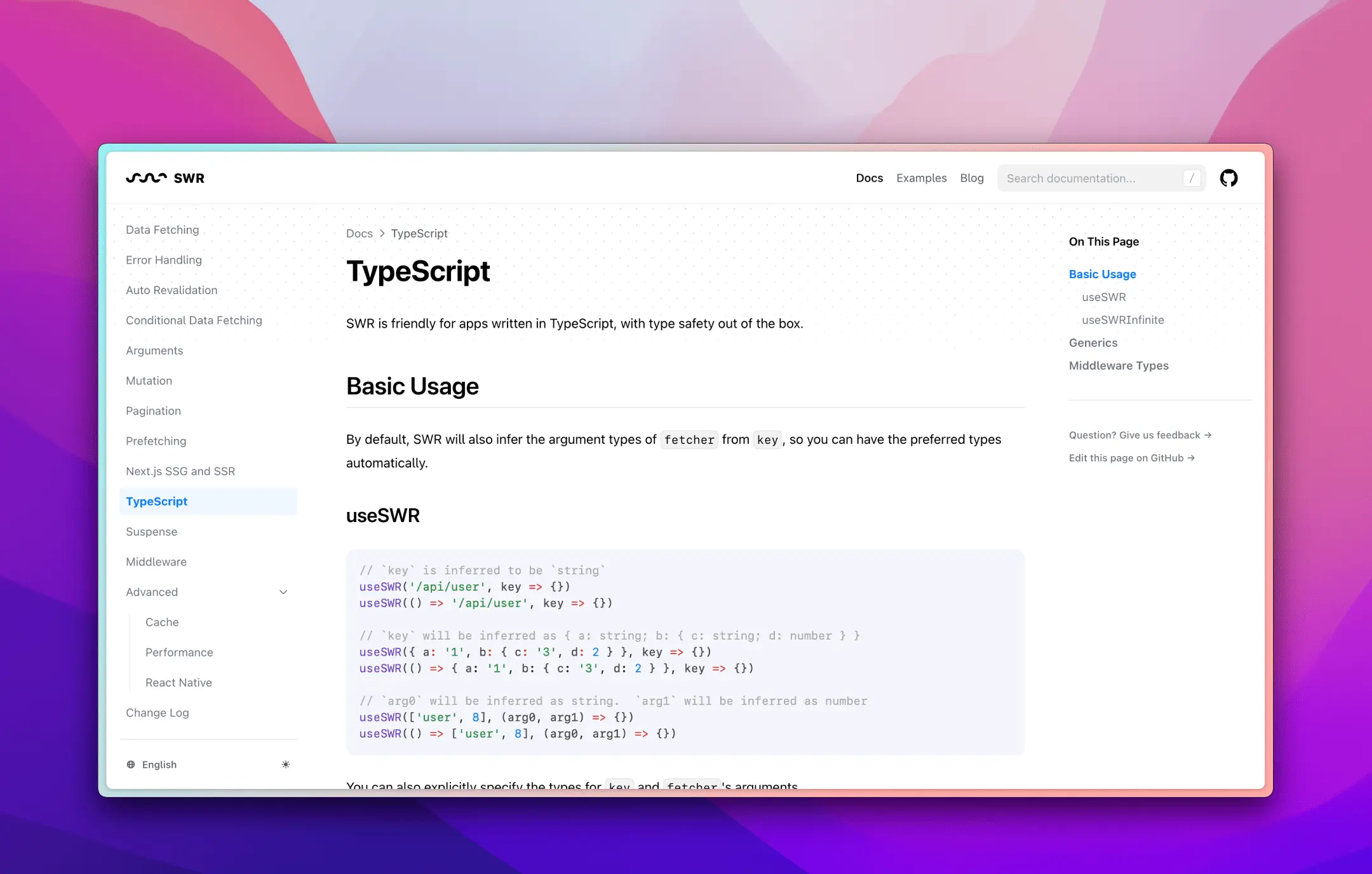Click the slash shortcut key badge
The image size is (1372, 874).
tap(1191, 178)
